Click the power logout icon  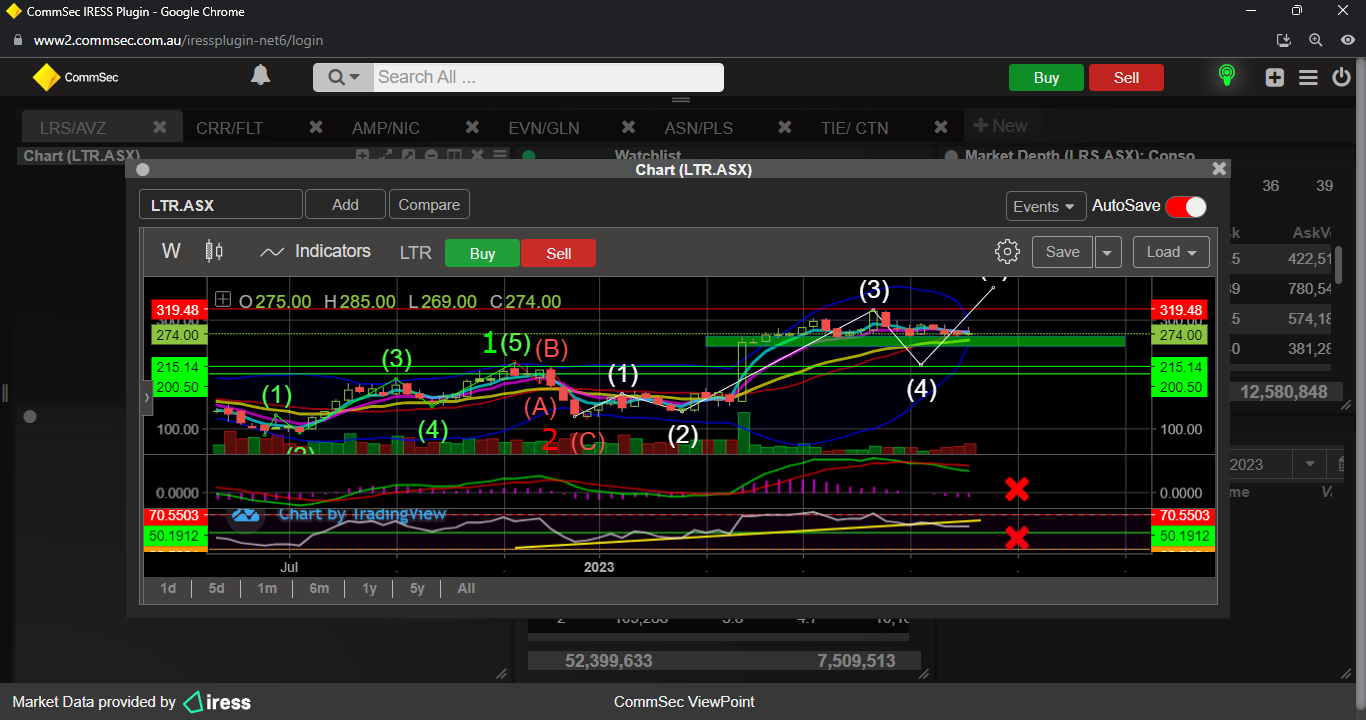point(1342,77)
